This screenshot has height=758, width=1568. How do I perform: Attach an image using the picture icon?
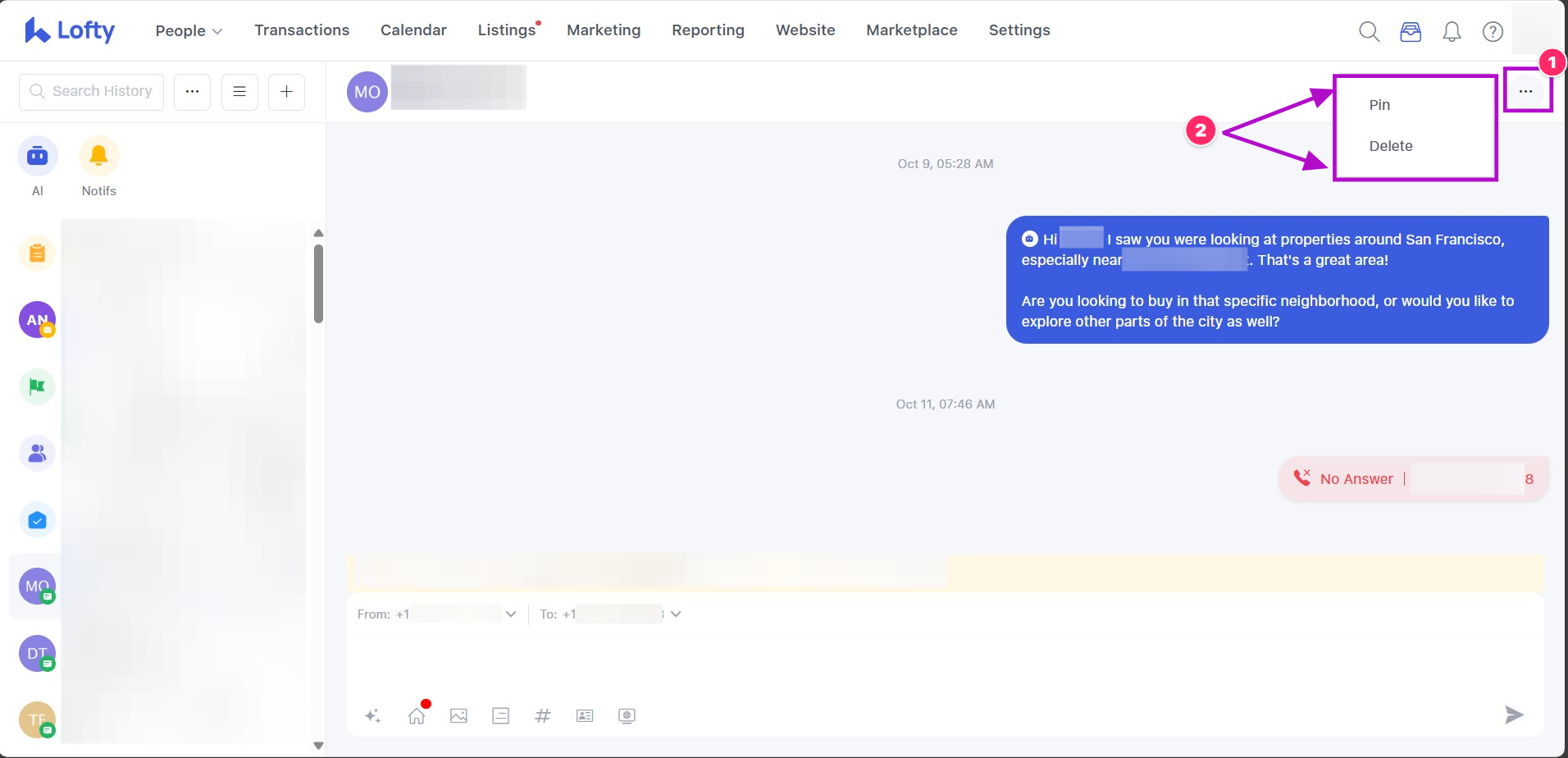[458, 716]
